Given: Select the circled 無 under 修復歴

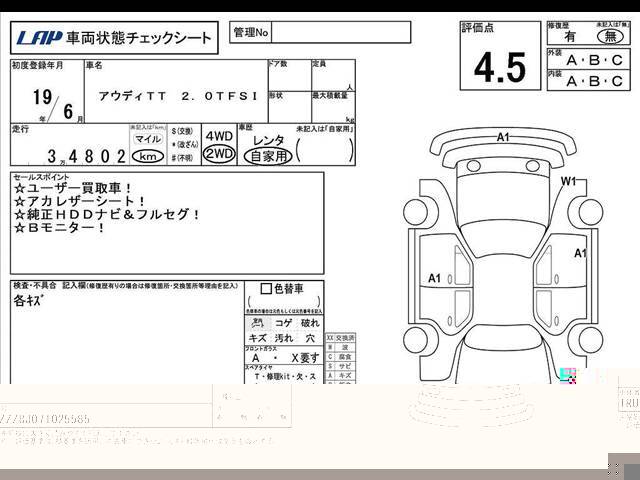Looking at the screenshot, I should 611,36.
